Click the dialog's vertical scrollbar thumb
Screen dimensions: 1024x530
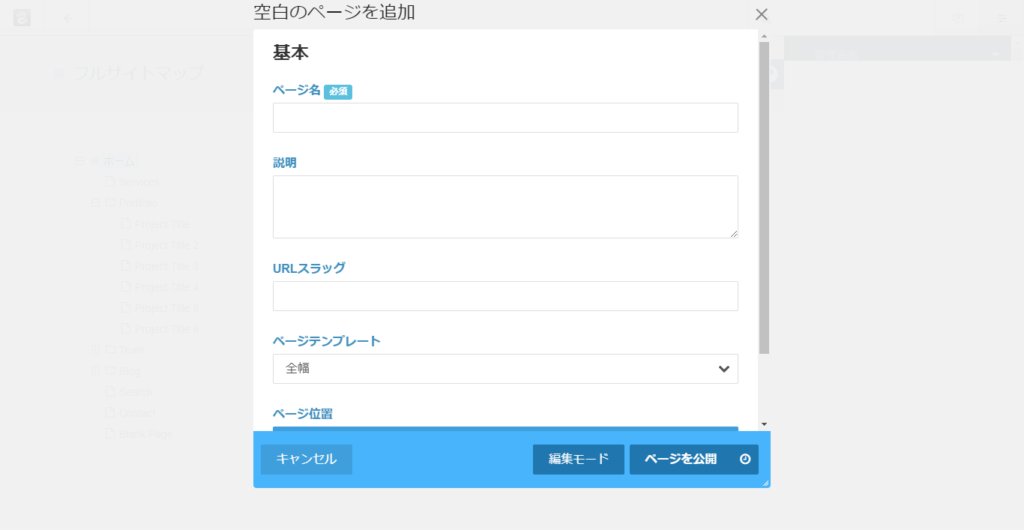(x=764, y=200)
